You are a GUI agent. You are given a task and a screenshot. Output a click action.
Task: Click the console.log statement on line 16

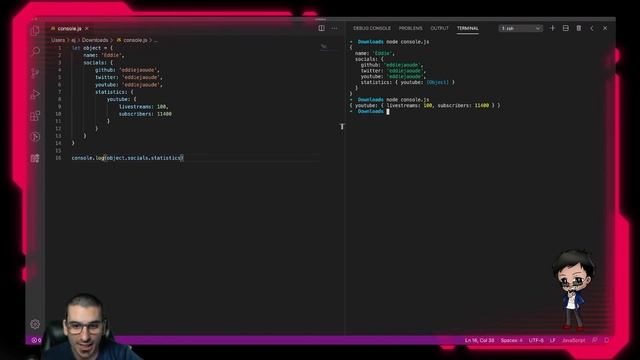128,158
